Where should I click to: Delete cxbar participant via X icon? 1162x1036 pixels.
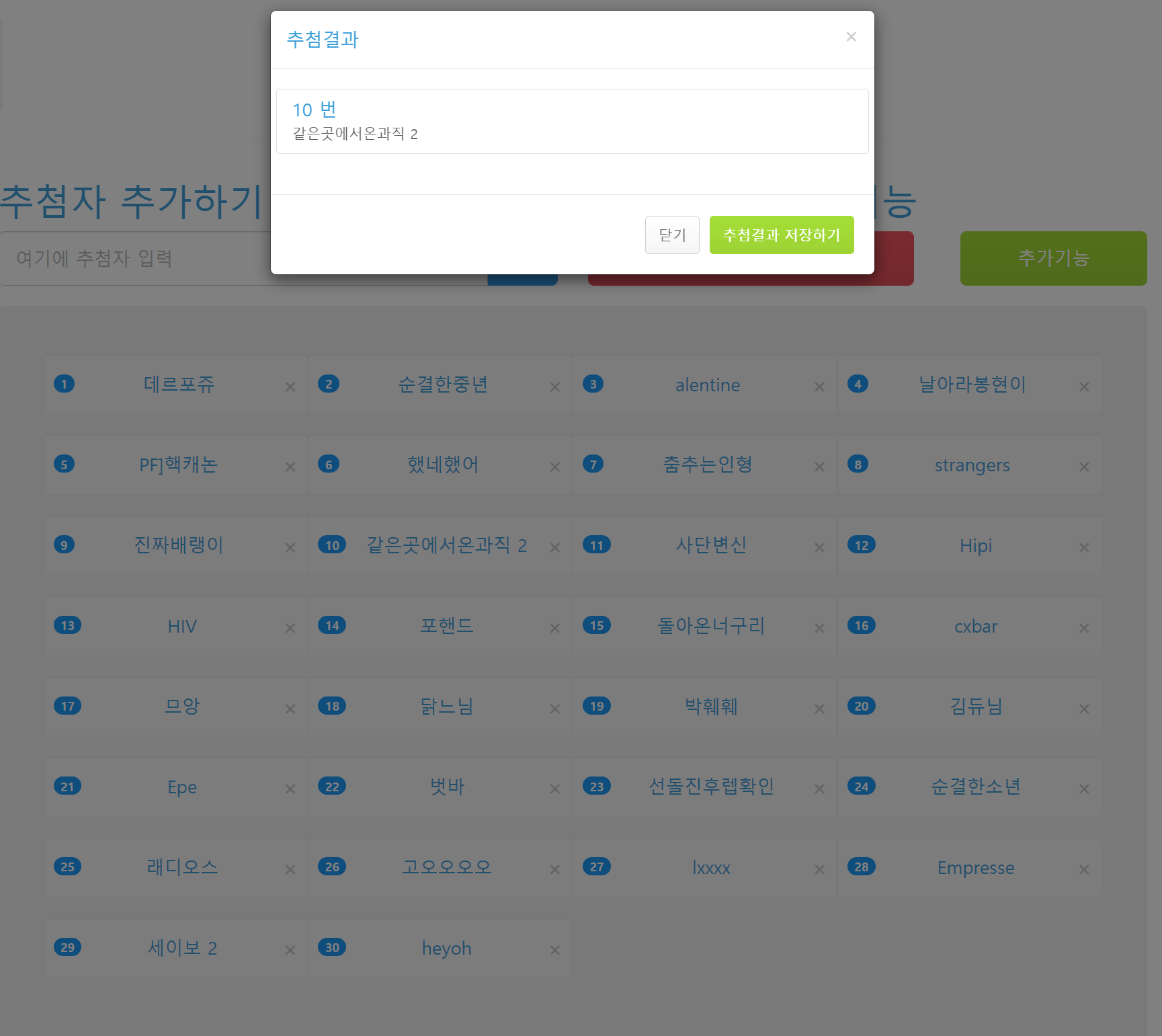[1084, 629]
